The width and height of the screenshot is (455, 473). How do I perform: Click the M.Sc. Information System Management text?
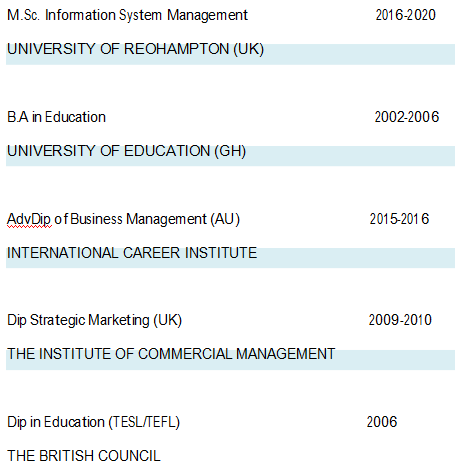[x=127, y=15]
